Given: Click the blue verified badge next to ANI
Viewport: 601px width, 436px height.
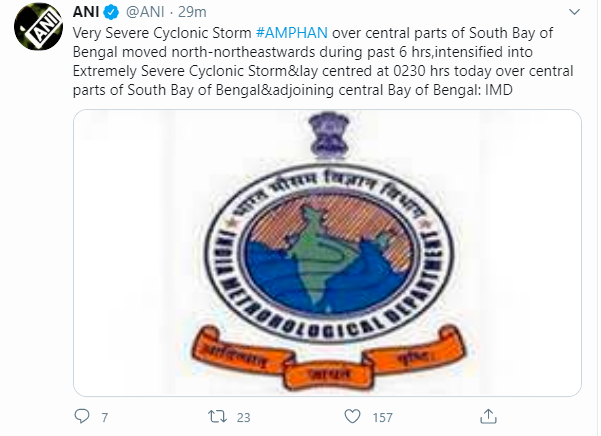Looking at the screenshot, I should click(x=111, y=13).
